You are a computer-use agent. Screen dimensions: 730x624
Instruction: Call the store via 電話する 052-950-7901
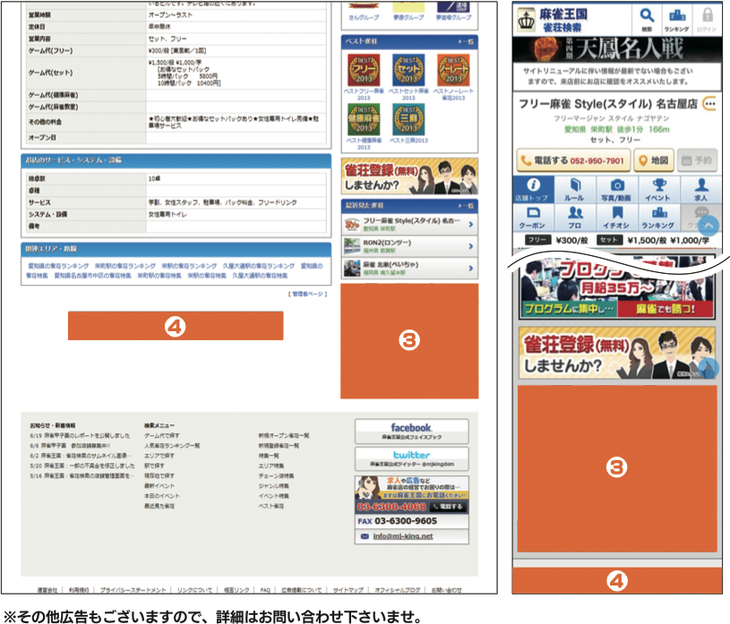coord(574,161)
